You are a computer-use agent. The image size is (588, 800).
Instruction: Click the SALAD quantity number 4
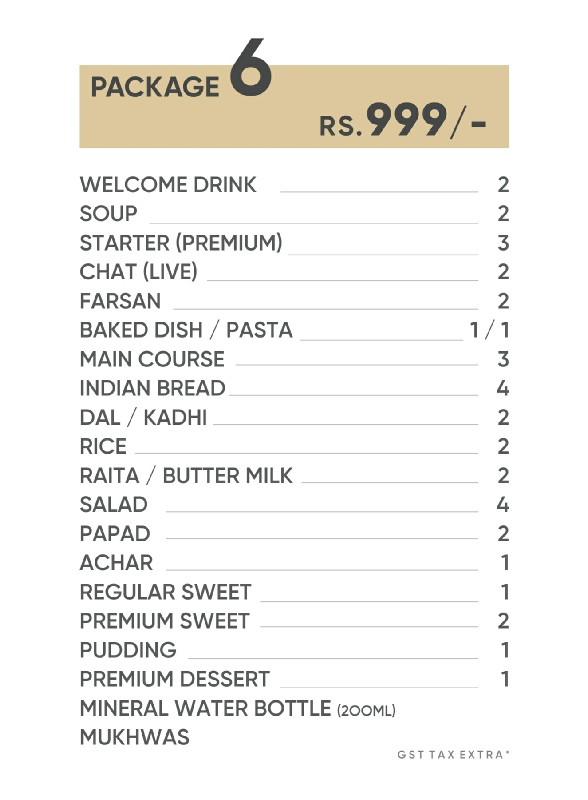coord(503,505)
